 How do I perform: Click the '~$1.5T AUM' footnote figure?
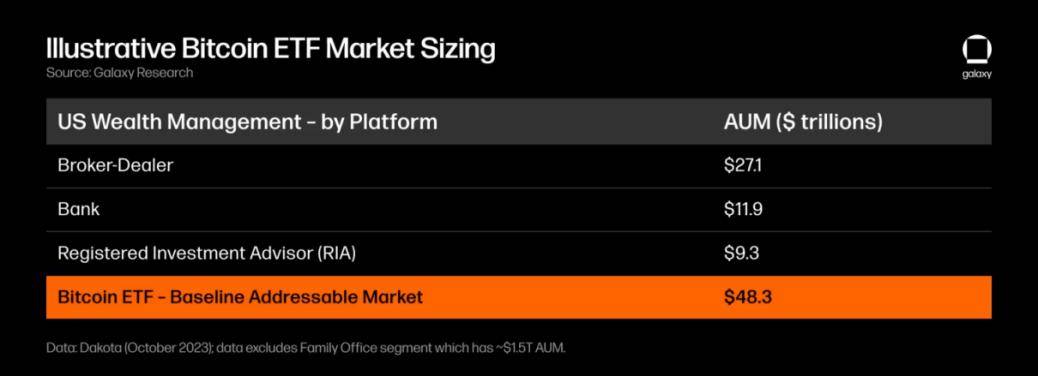(x=532, y=348)
